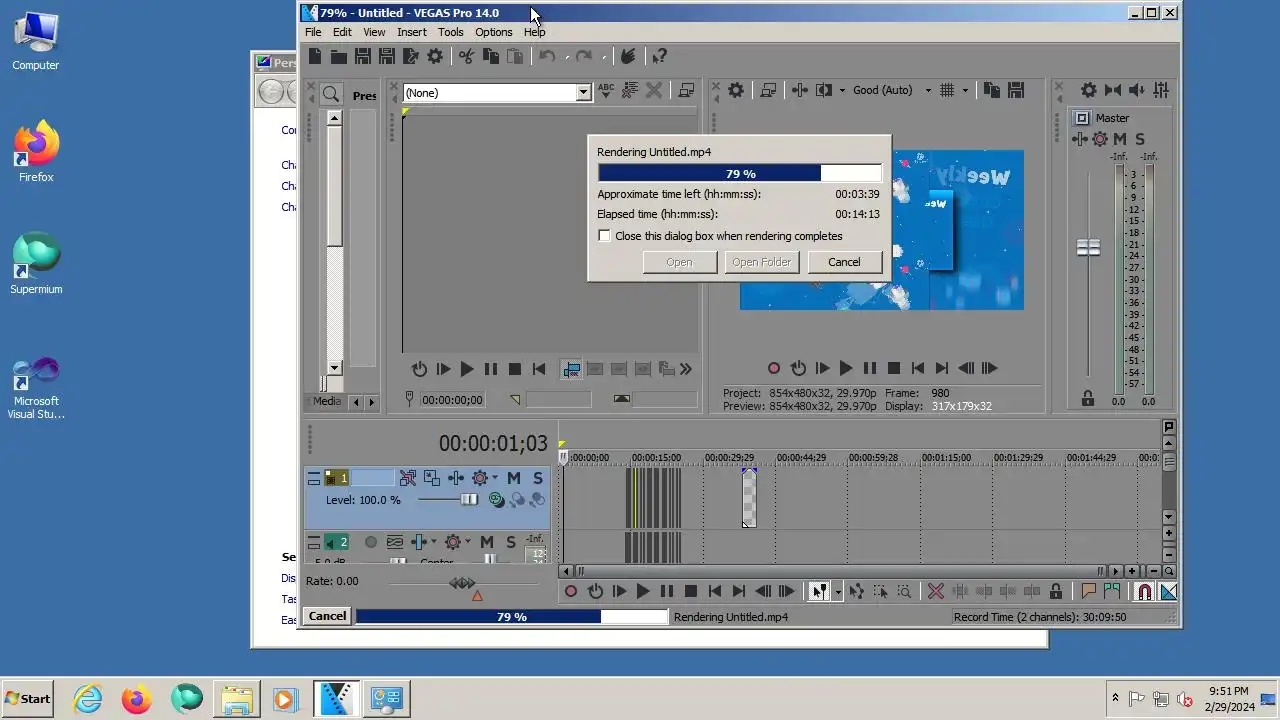Viewport: 1280px width, 720px height.
Task: Expand more trimmer buttons chevron
Action: tap(686, 369)
